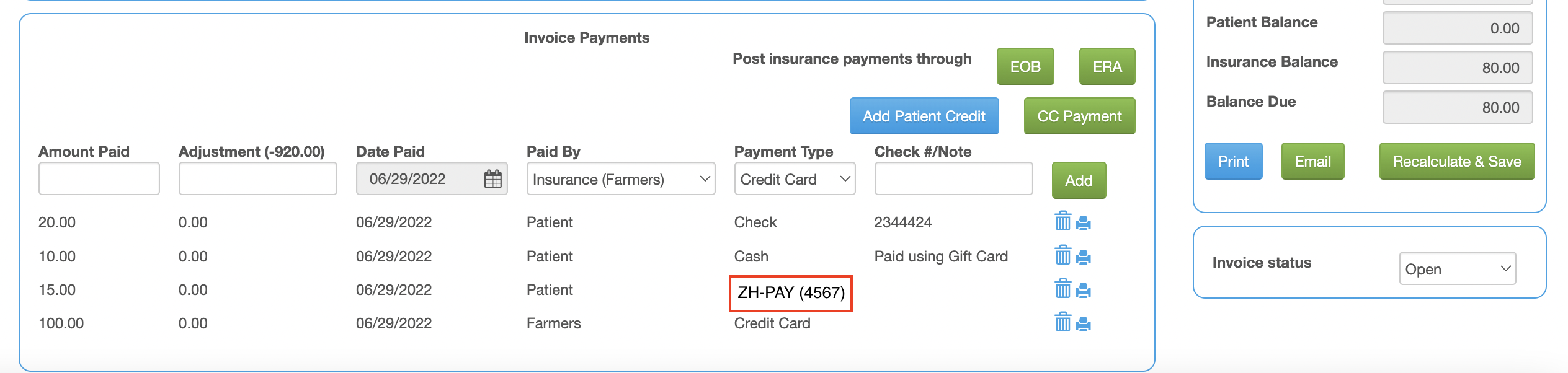Delete the Farmers 100.00 payment

click(1062, 322)
